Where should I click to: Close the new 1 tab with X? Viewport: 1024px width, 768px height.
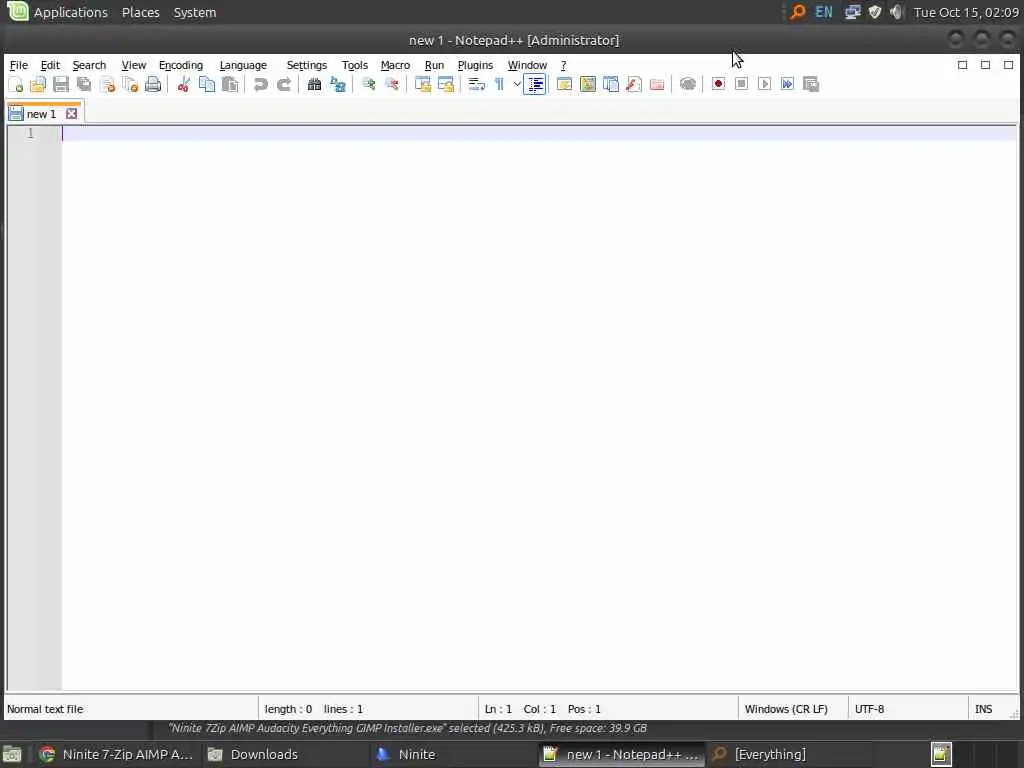click(x=72, y=114)
